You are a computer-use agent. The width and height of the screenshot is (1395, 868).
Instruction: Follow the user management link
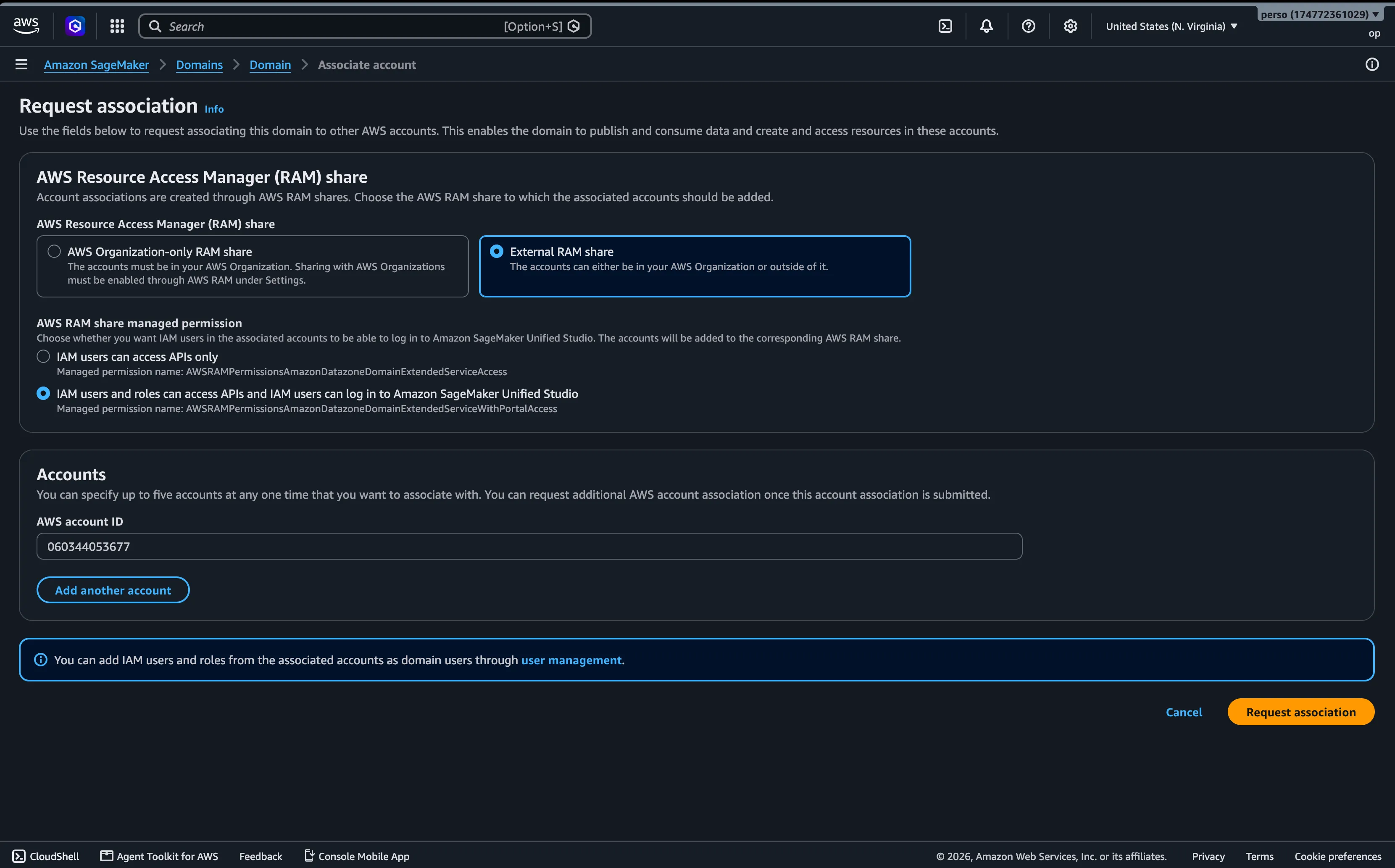tap(571, 660)
